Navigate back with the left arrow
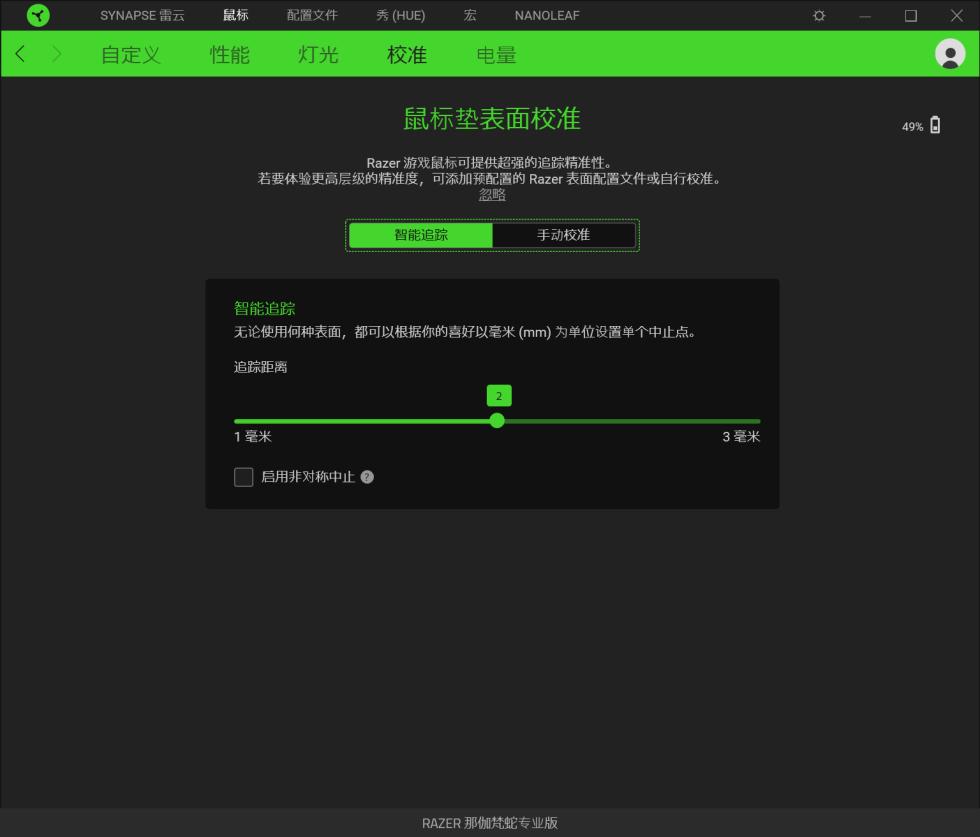 (20, 54)
